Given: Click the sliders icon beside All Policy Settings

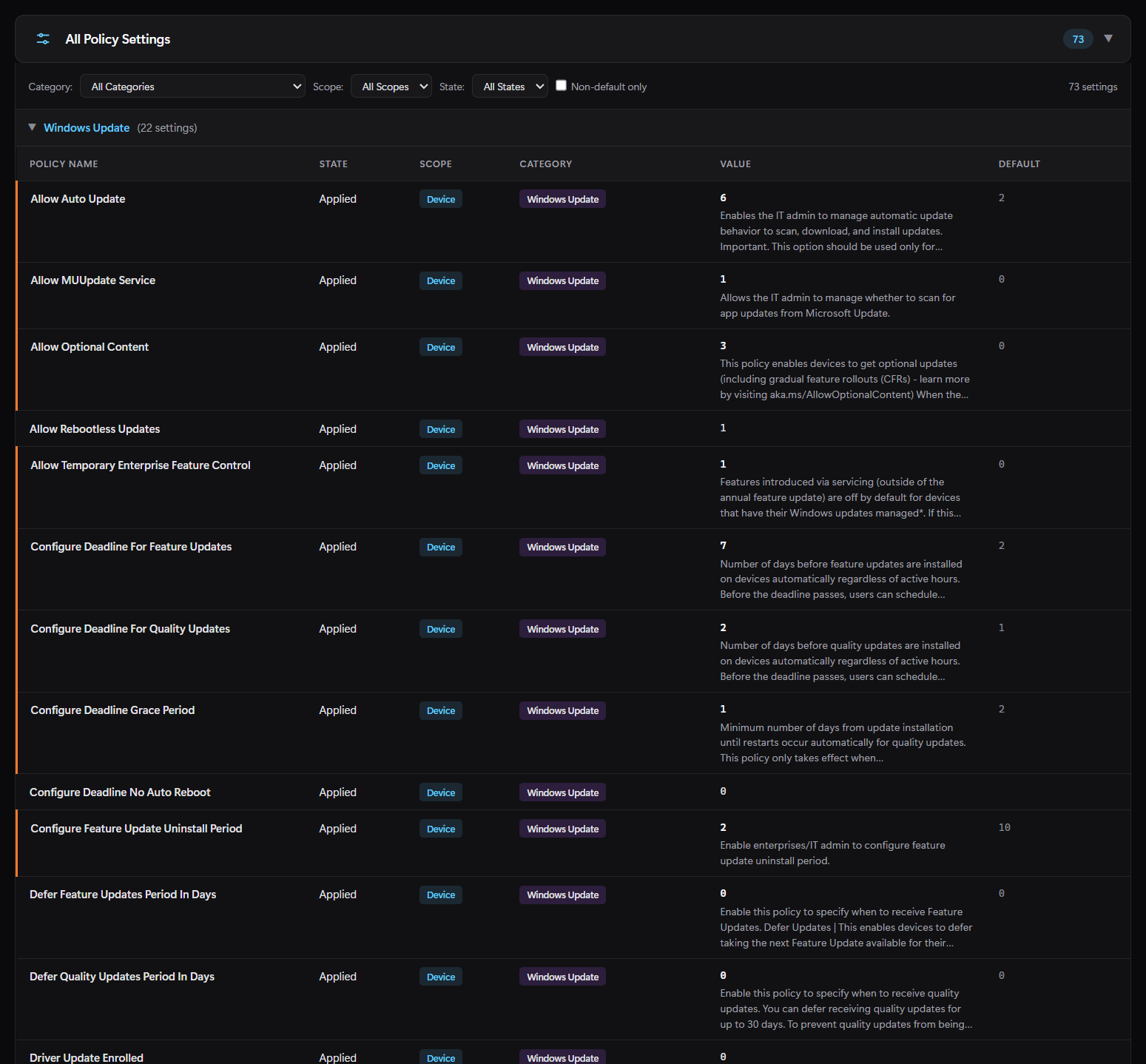Looking at the screenshot, I should [x=43, y=38].
